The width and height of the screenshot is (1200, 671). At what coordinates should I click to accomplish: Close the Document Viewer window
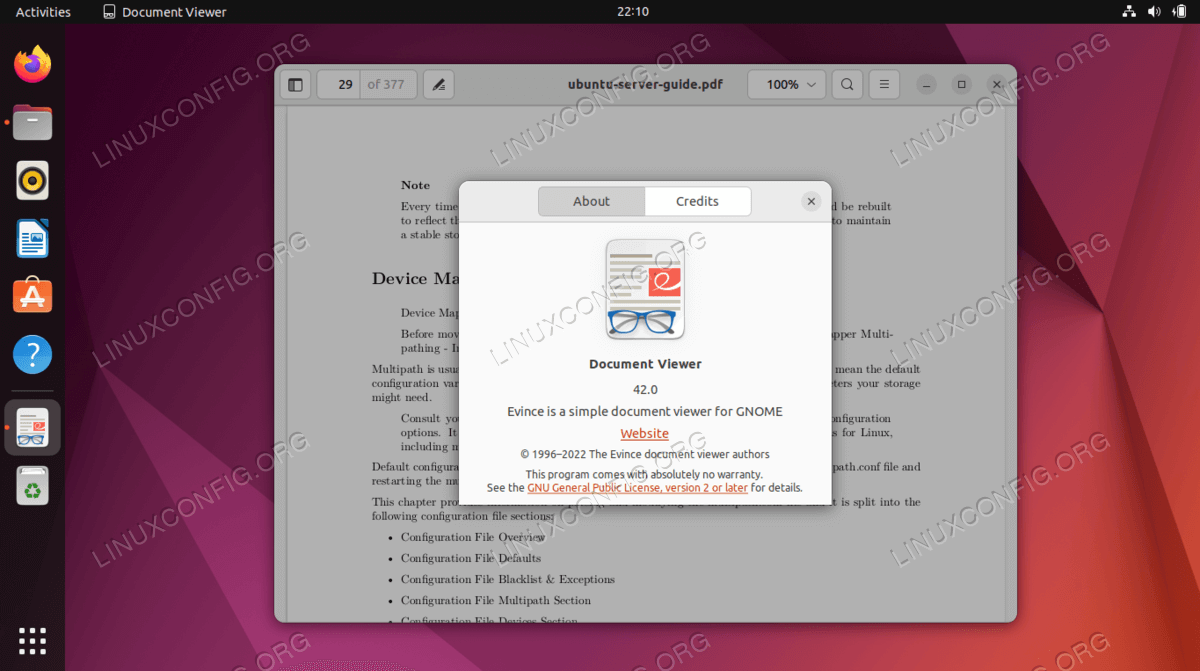(996, 85)
